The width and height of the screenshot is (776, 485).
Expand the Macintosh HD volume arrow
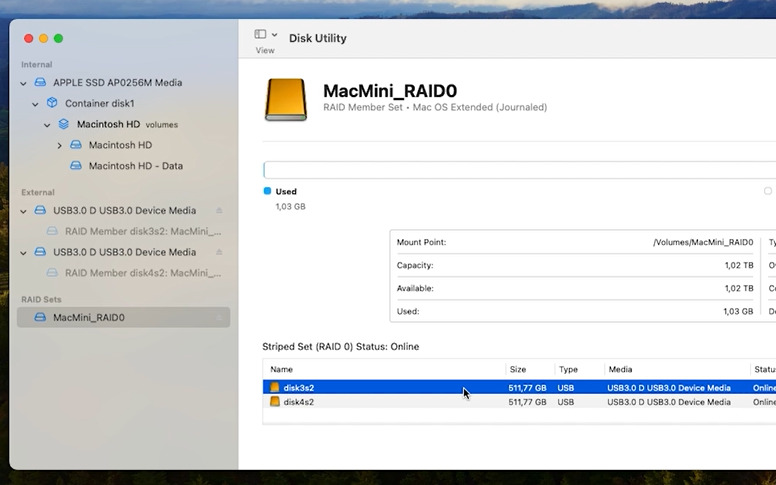click(59, 146)
